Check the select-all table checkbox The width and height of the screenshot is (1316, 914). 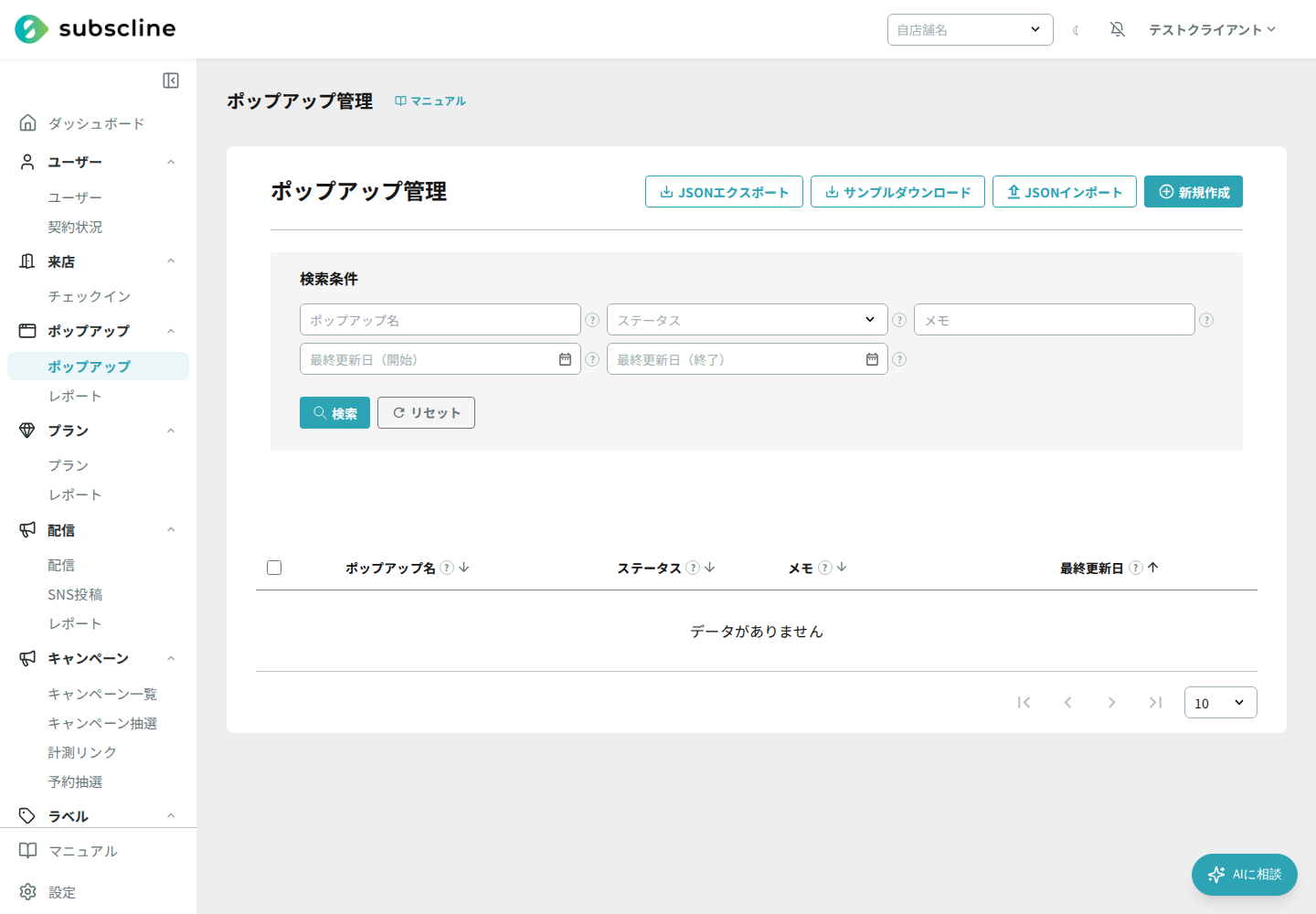(274, 568)
